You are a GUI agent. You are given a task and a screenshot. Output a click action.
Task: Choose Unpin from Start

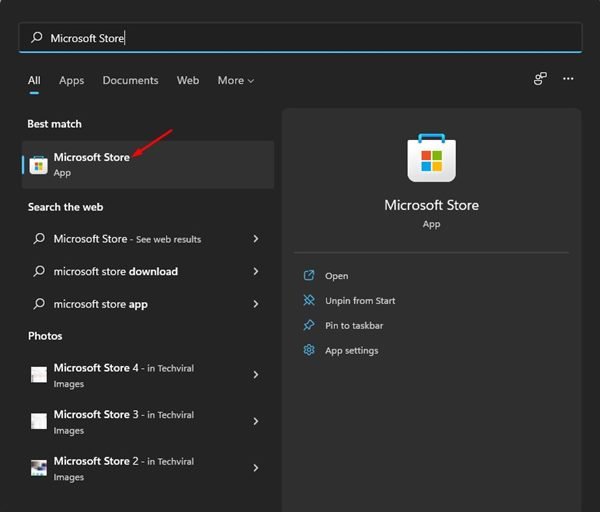click(360, 301)
